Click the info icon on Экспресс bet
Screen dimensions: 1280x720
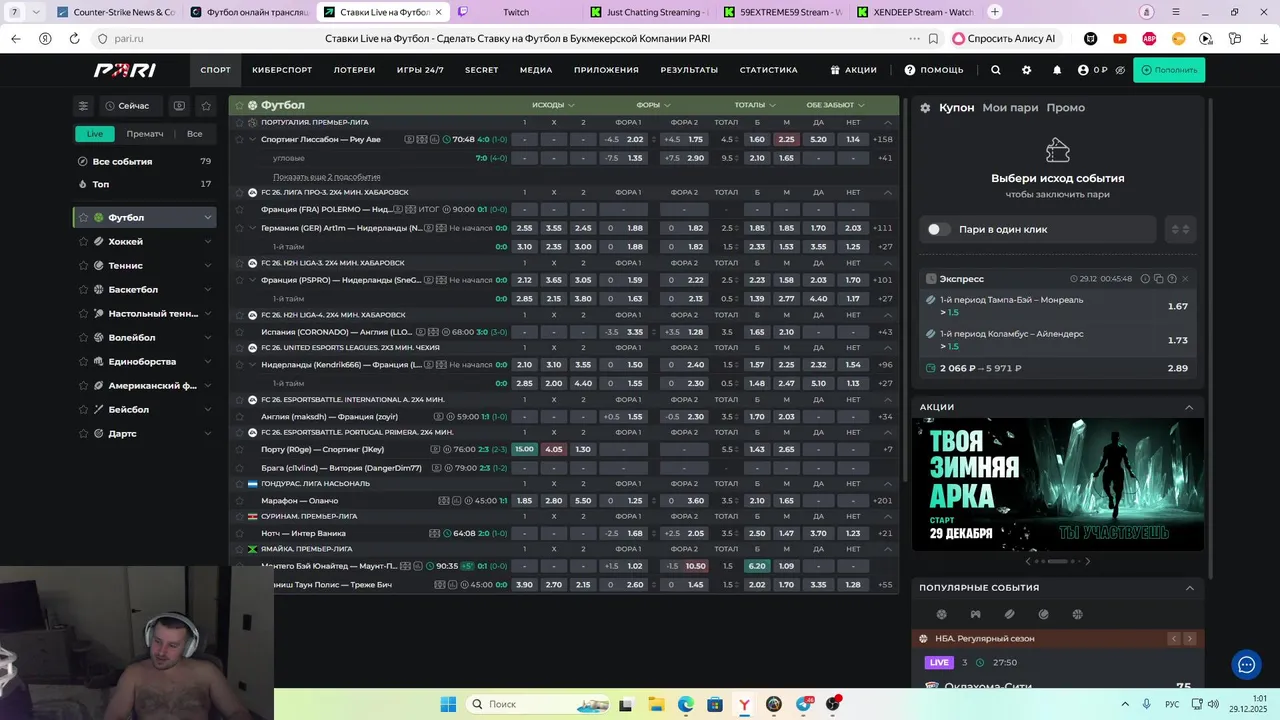pos(1144,279)
